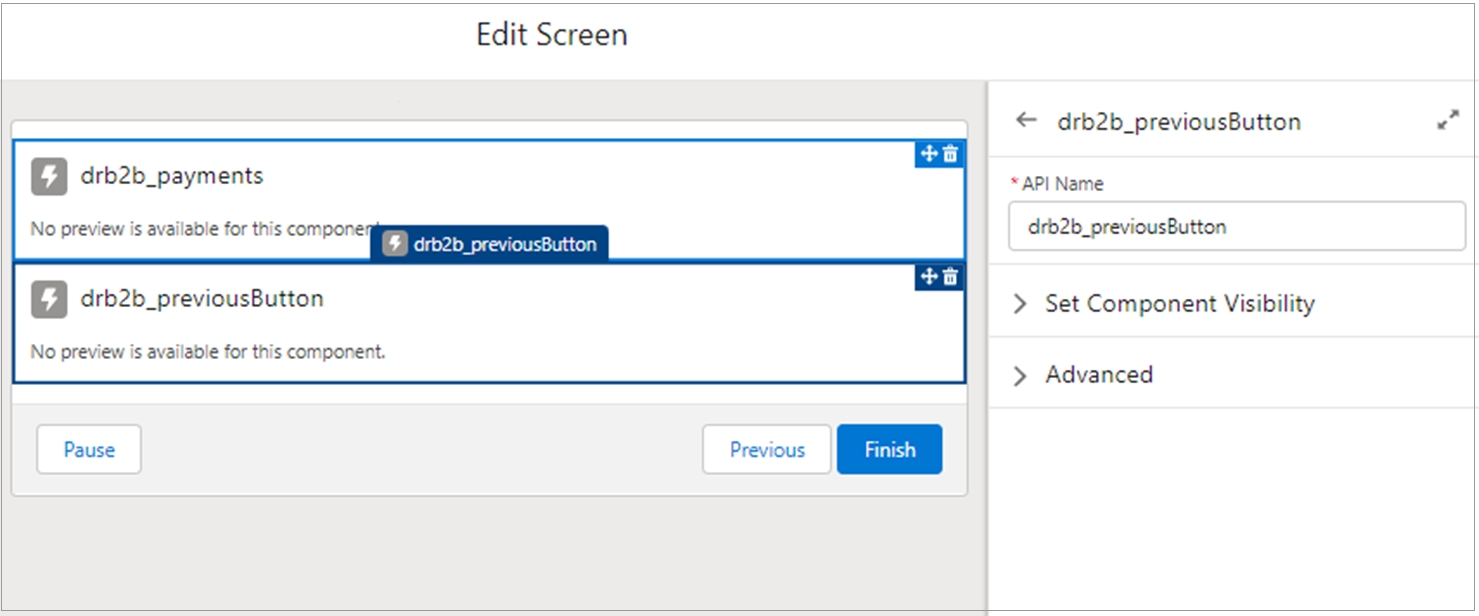Click the "No preview is available" text under drb2b_previousButton
This screenshot has width=1479, height=616.
point(208,352)
